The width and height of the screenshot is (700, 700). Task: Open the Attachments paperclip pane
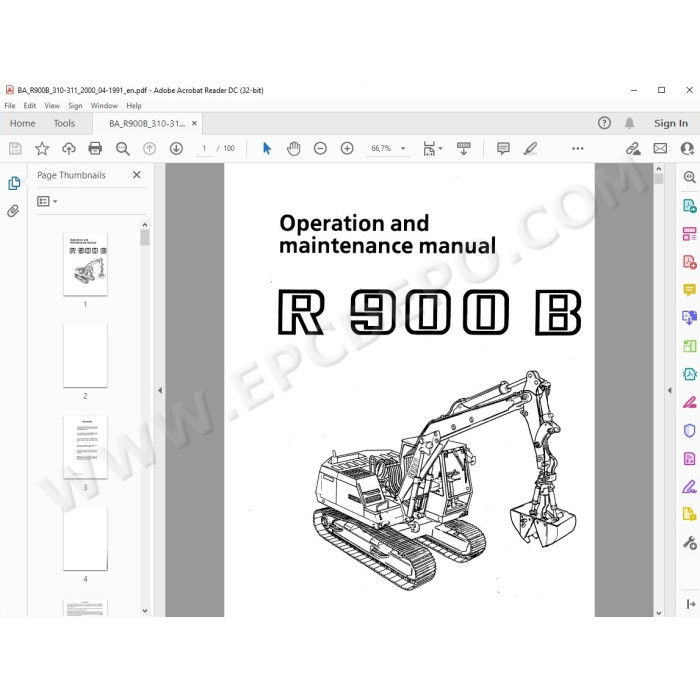[13, 211]
